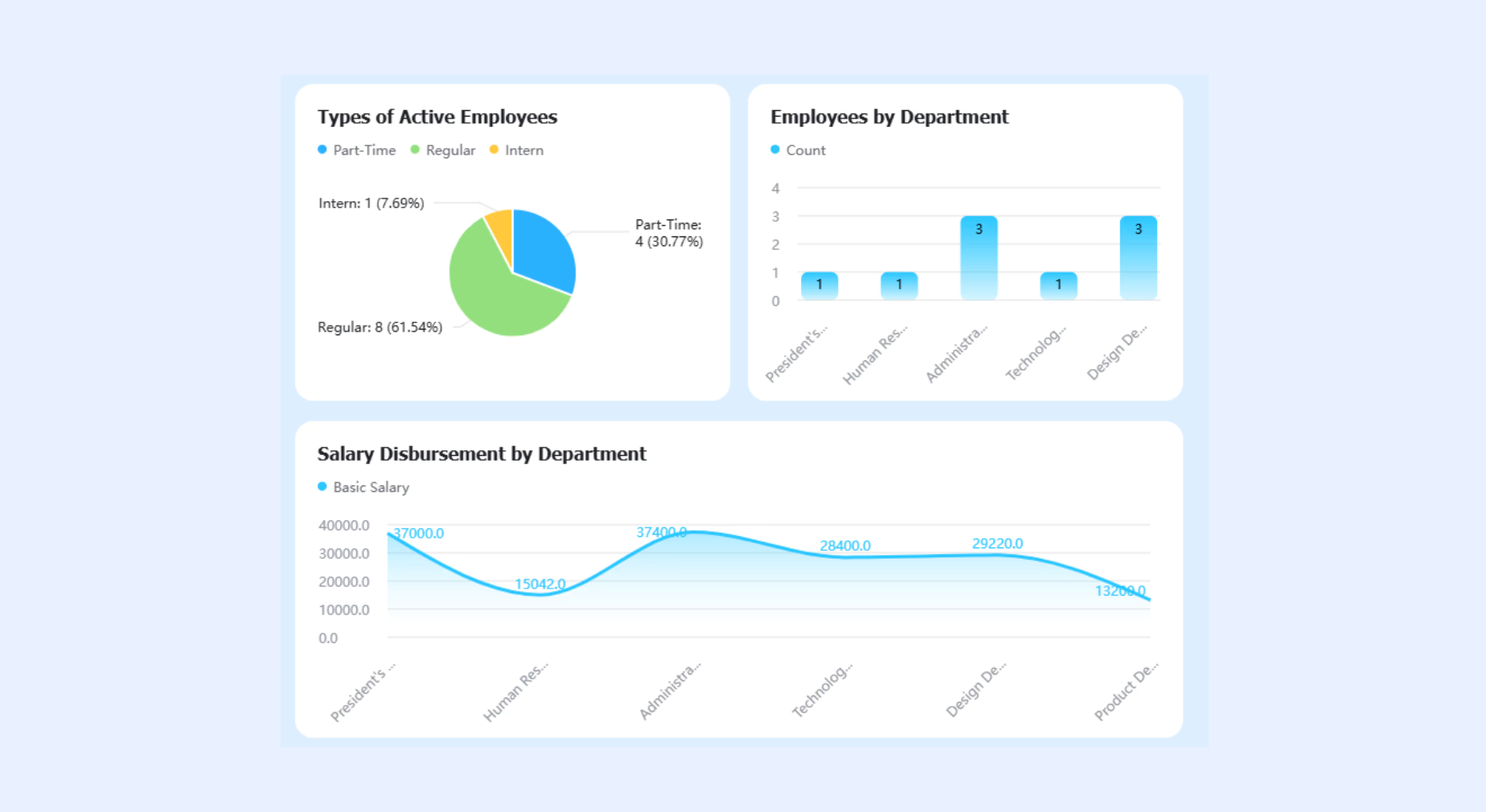
Task: Click the 40000.0 y-axis value
Action: pos(344,526)
